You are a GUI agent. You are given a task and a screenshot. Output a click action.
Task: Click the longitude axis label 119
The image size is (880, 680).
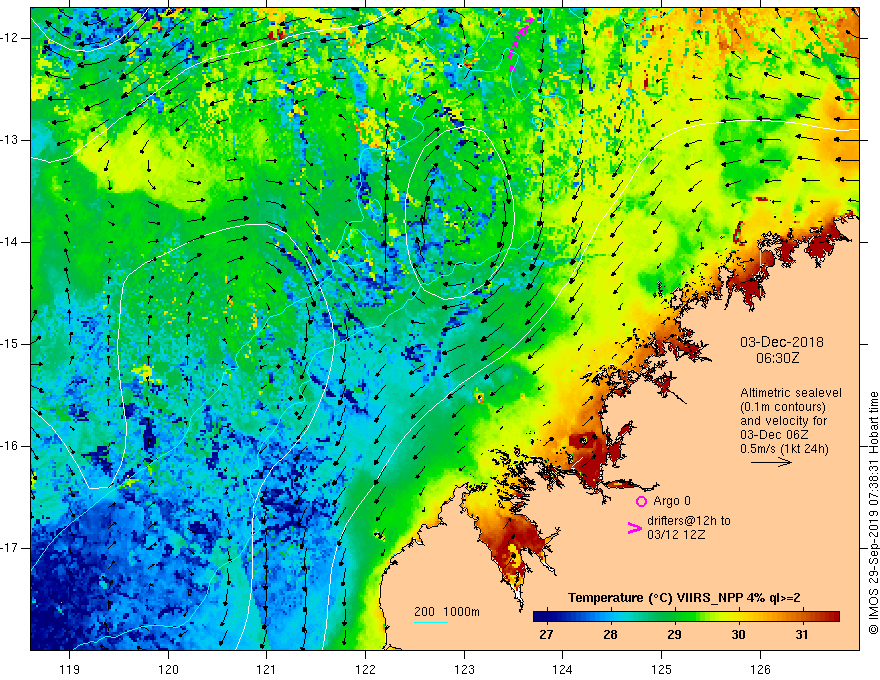point(70,669)
